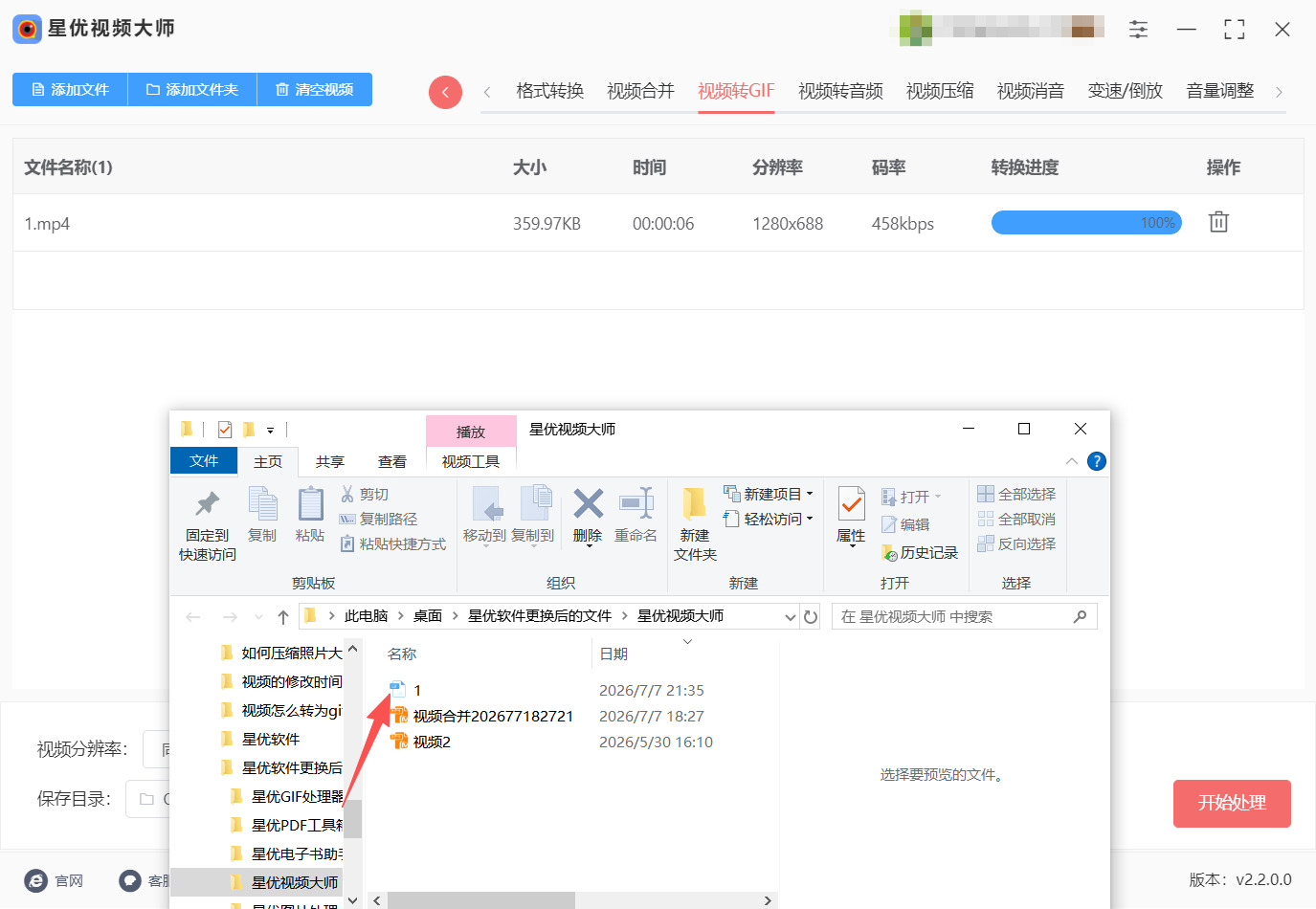Switch to the 格式转换 tab
The image size is (1316, 909).
[x=549, y=91]
